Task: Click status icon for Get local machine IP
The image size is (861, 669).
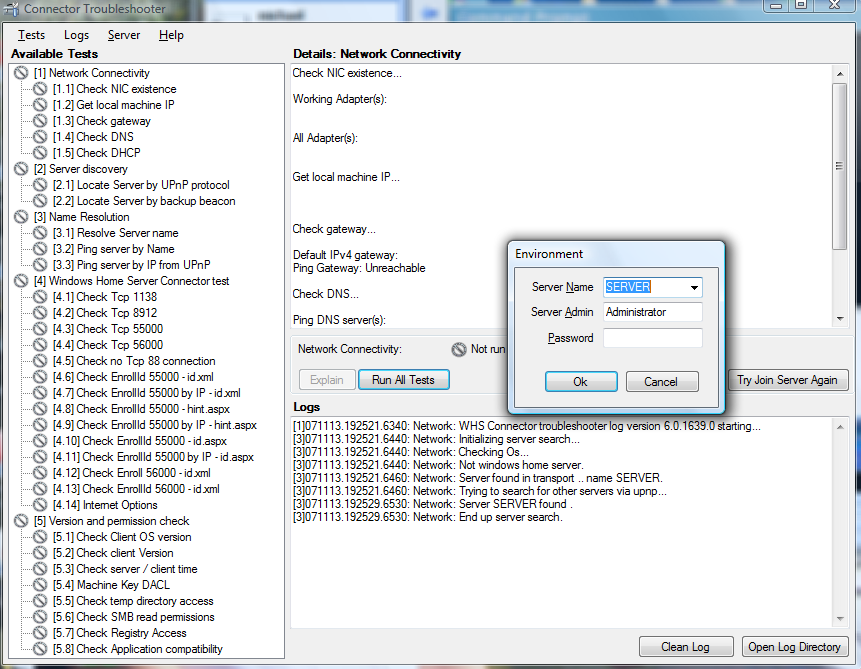Action: point(40,105)
